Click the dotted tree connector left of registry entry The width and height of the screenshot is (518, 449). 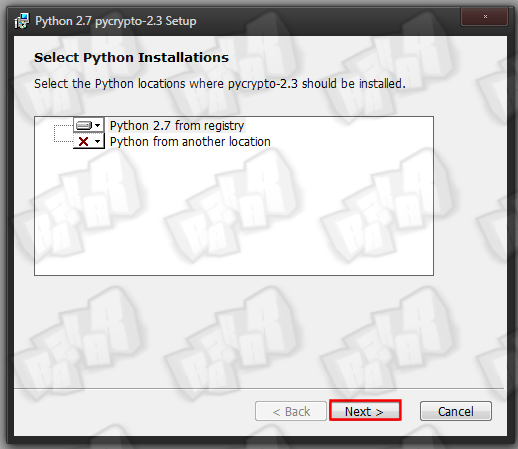pyautogui.click(x=63, y=126)
